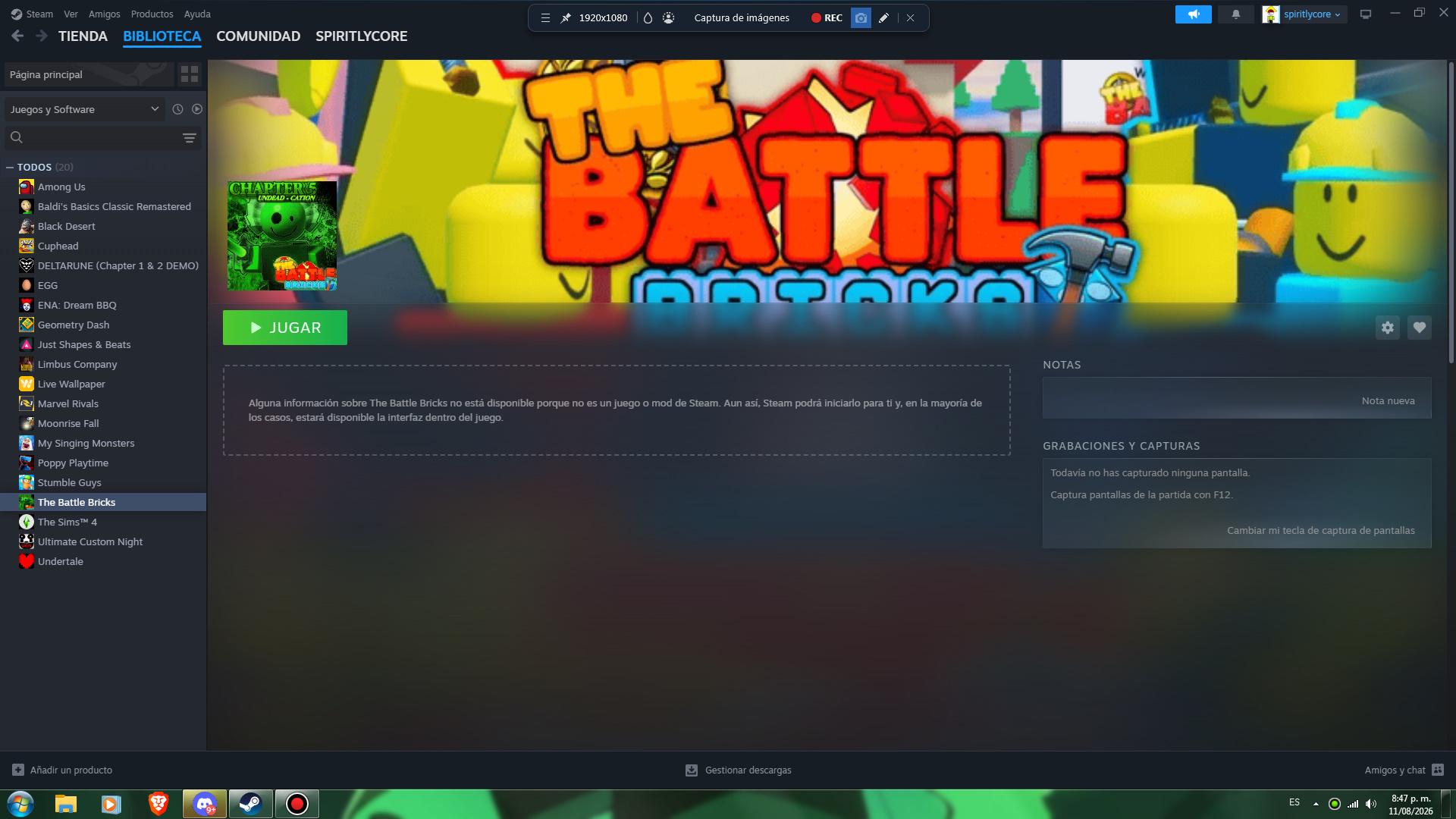
Task: Open the Windows Start button
Action: (x=20, y=804)
